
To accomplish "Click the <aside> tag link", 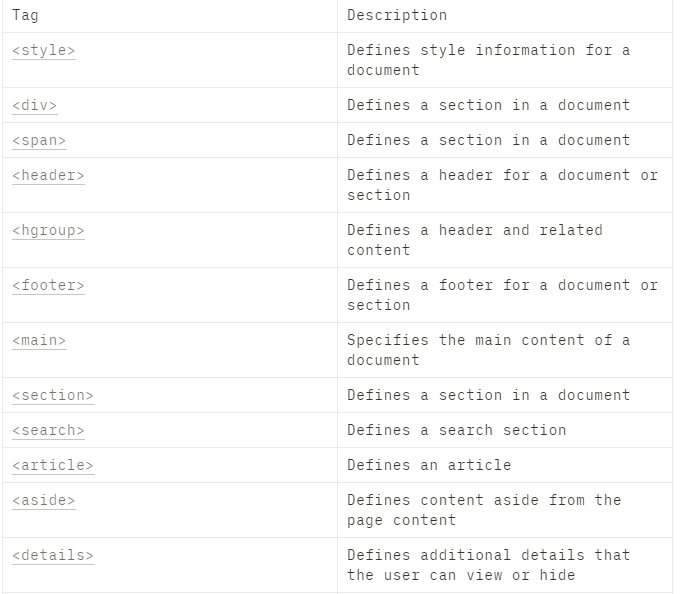I will pyautogui.click(x=43, y=501).
